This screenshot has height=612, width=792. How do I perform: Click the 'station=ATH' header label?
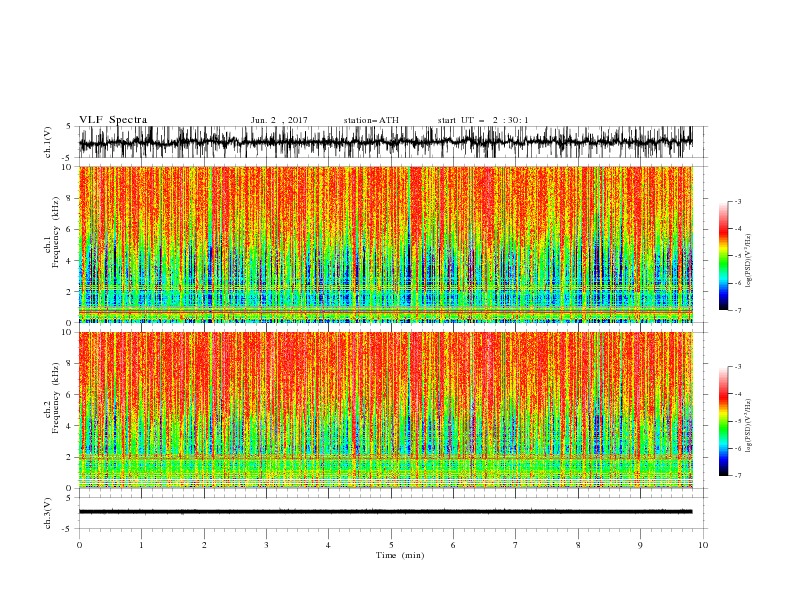[x=371, y=120]
